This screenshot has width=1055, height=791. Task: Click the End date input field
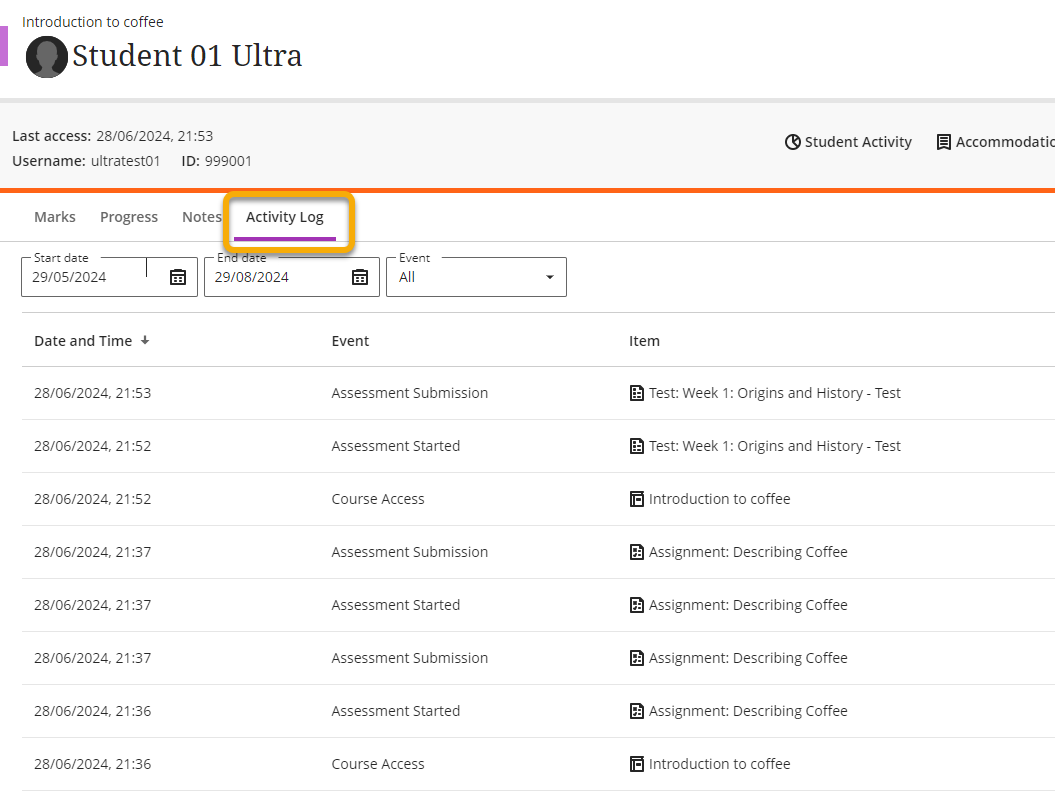pos(292,277)
